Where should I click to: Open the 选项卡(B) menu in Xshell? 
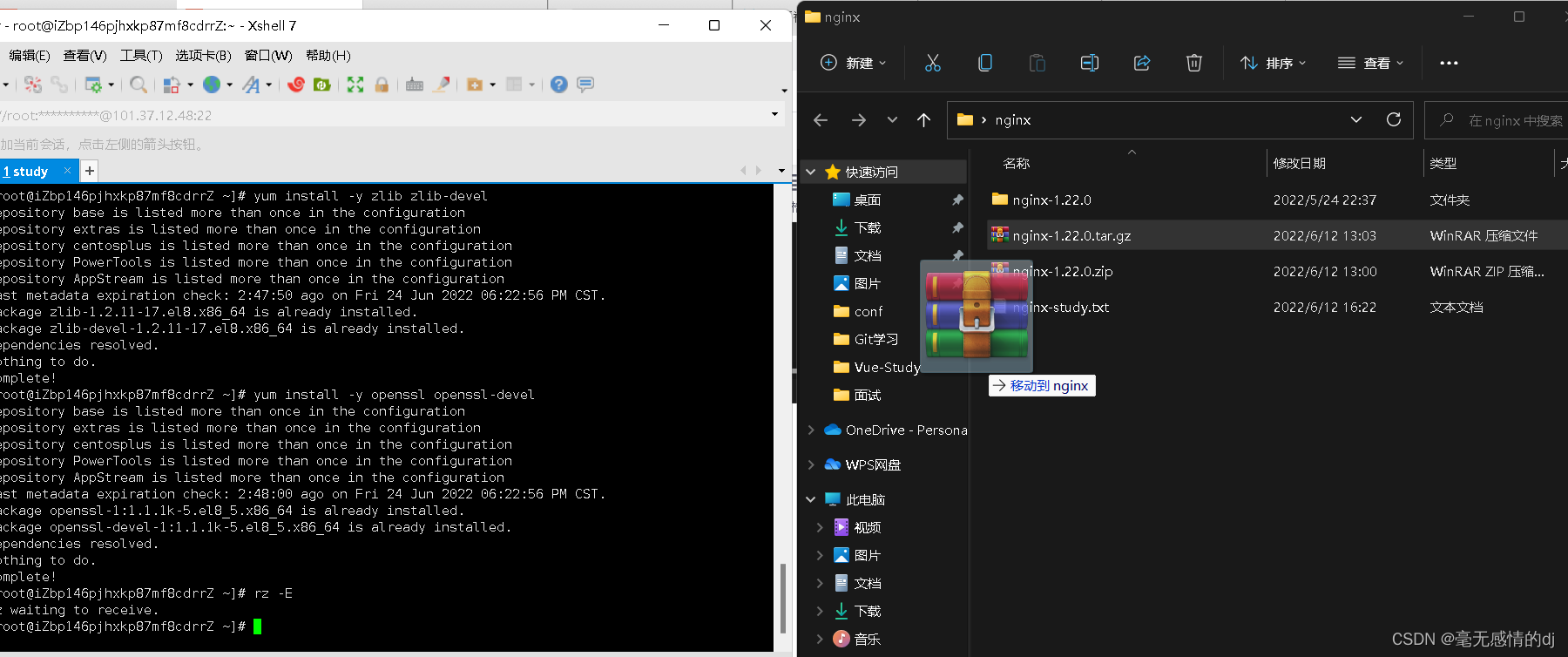tap(203, 55)
